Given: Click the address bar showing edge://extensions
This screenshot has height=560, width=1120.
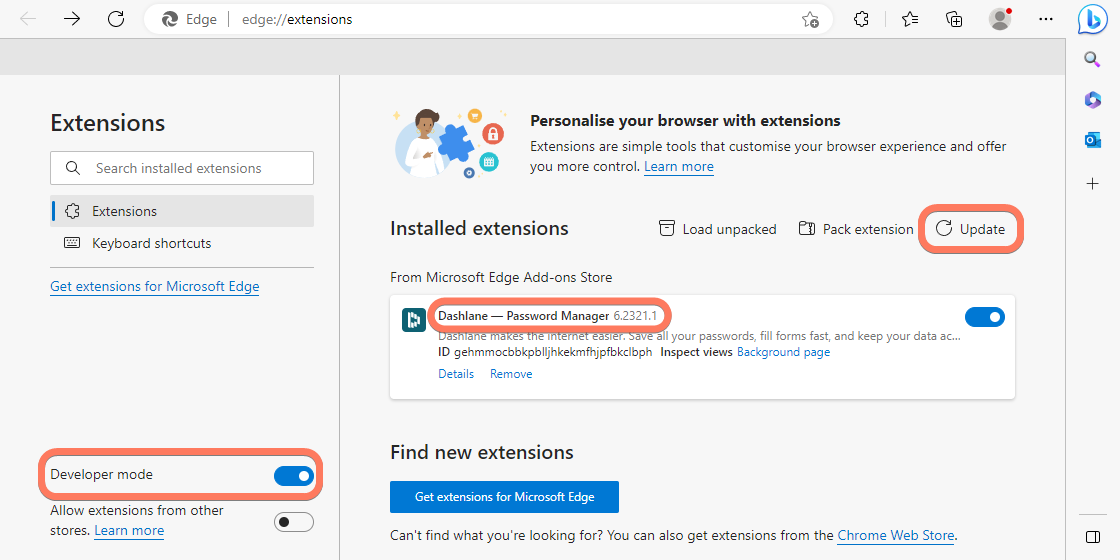Looking at the screenshot, I should tap(488, 19).
